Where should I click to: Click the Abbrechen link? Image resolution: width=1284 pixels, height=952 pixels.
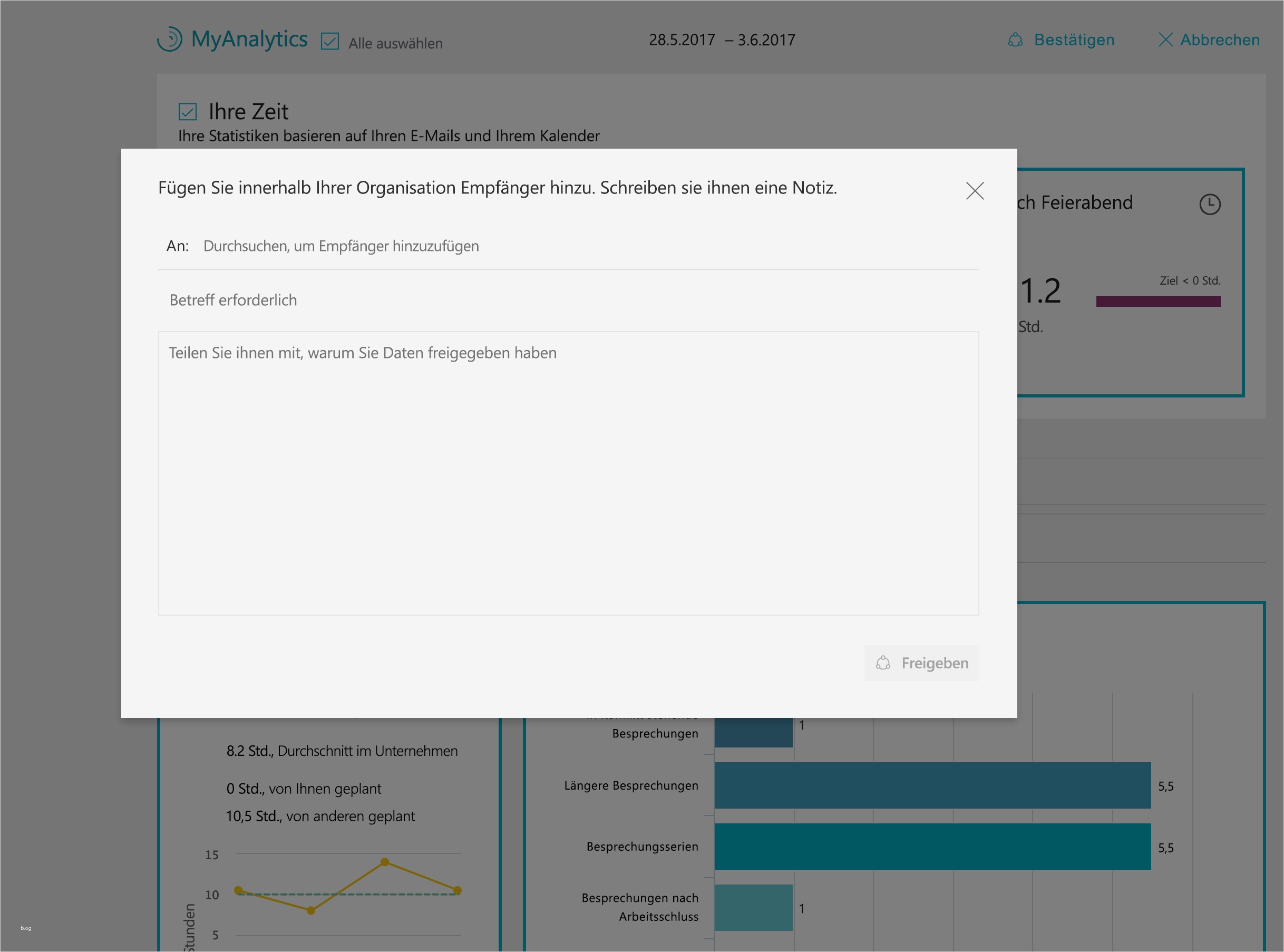click(x=1220, y=40)
